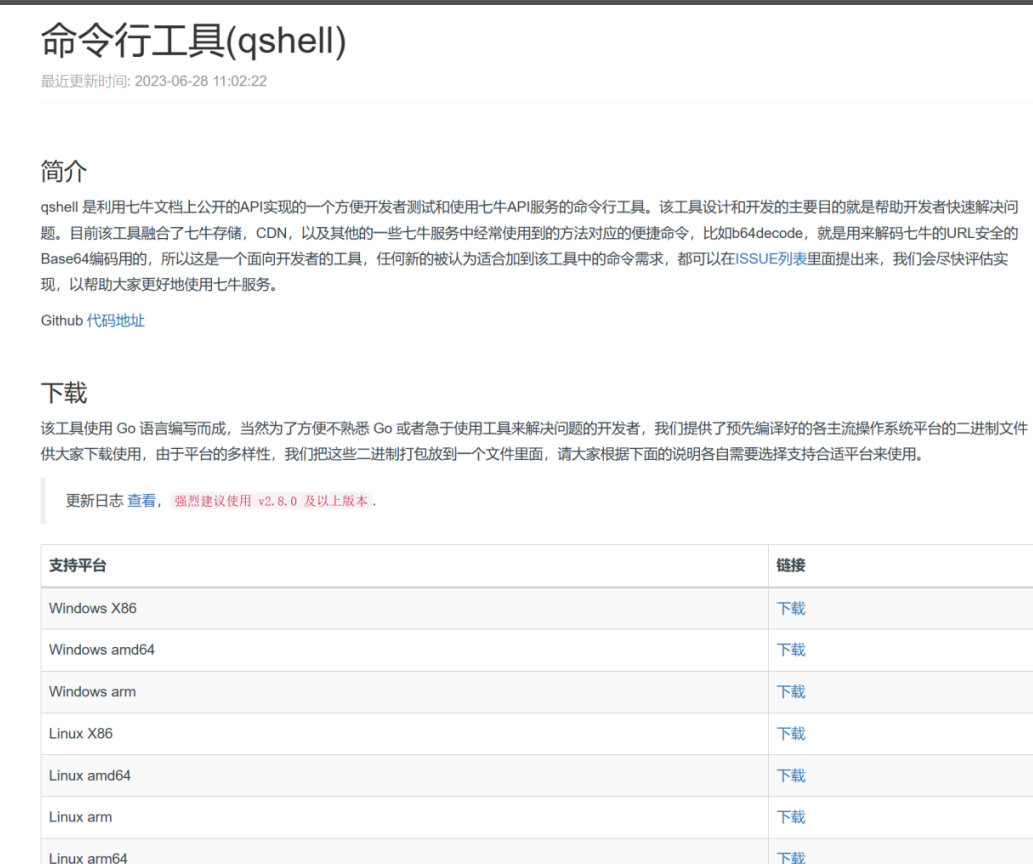Click the 下载 section heading
Screen dimensions: 1033x864
tap(64, 393)
